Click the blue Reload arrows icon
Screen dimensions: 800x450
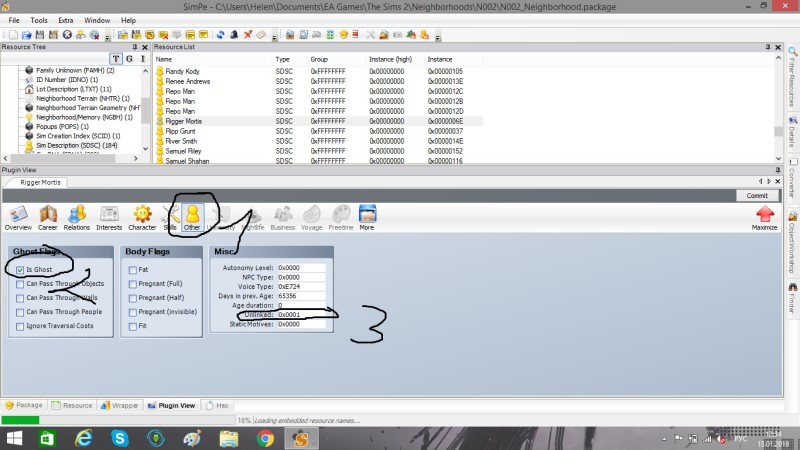[x=220, y=35]
